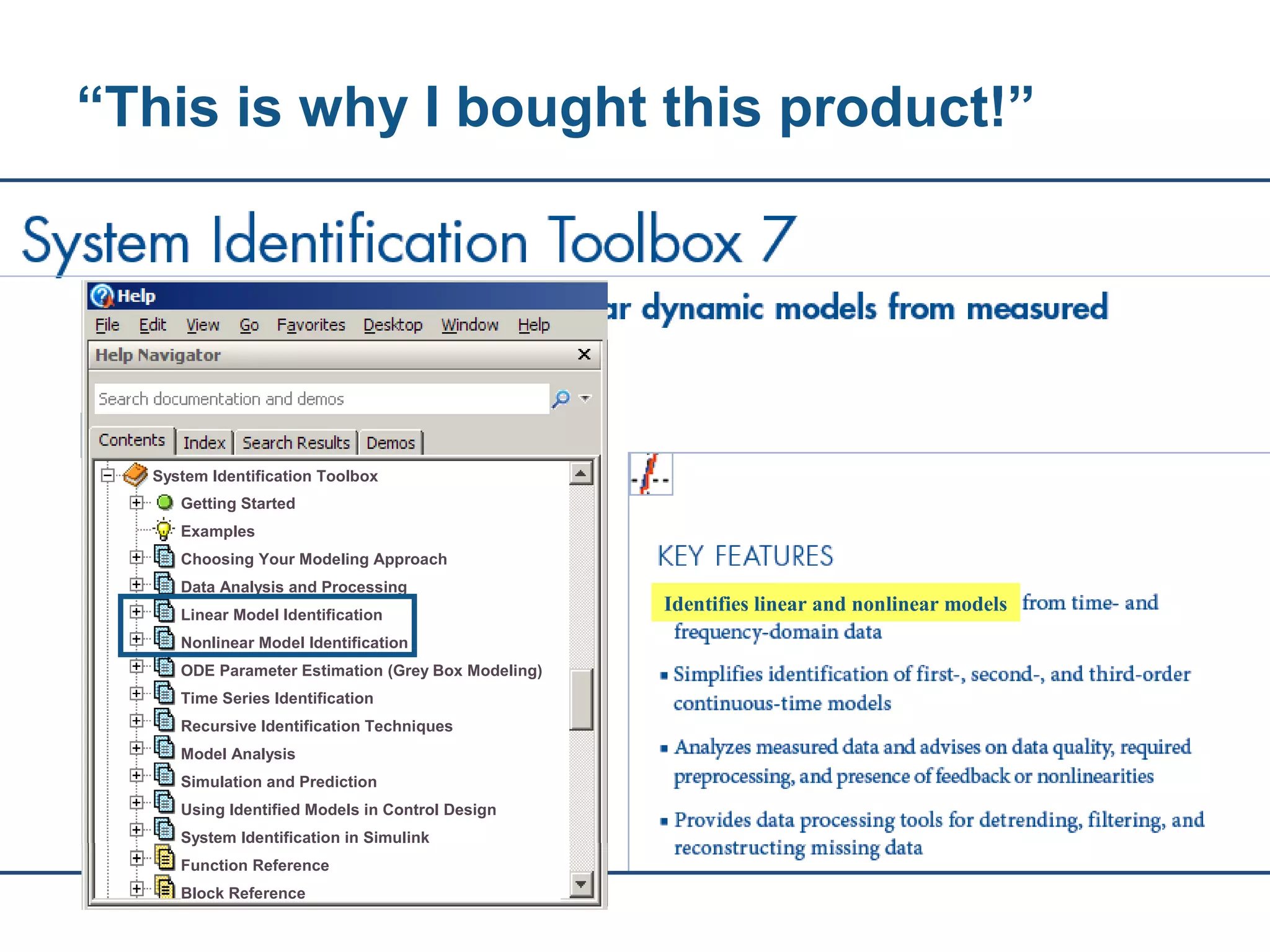The image size is (1270, 952).
Task: Expand Simulation and Prediction node
Action: (136, 775)
